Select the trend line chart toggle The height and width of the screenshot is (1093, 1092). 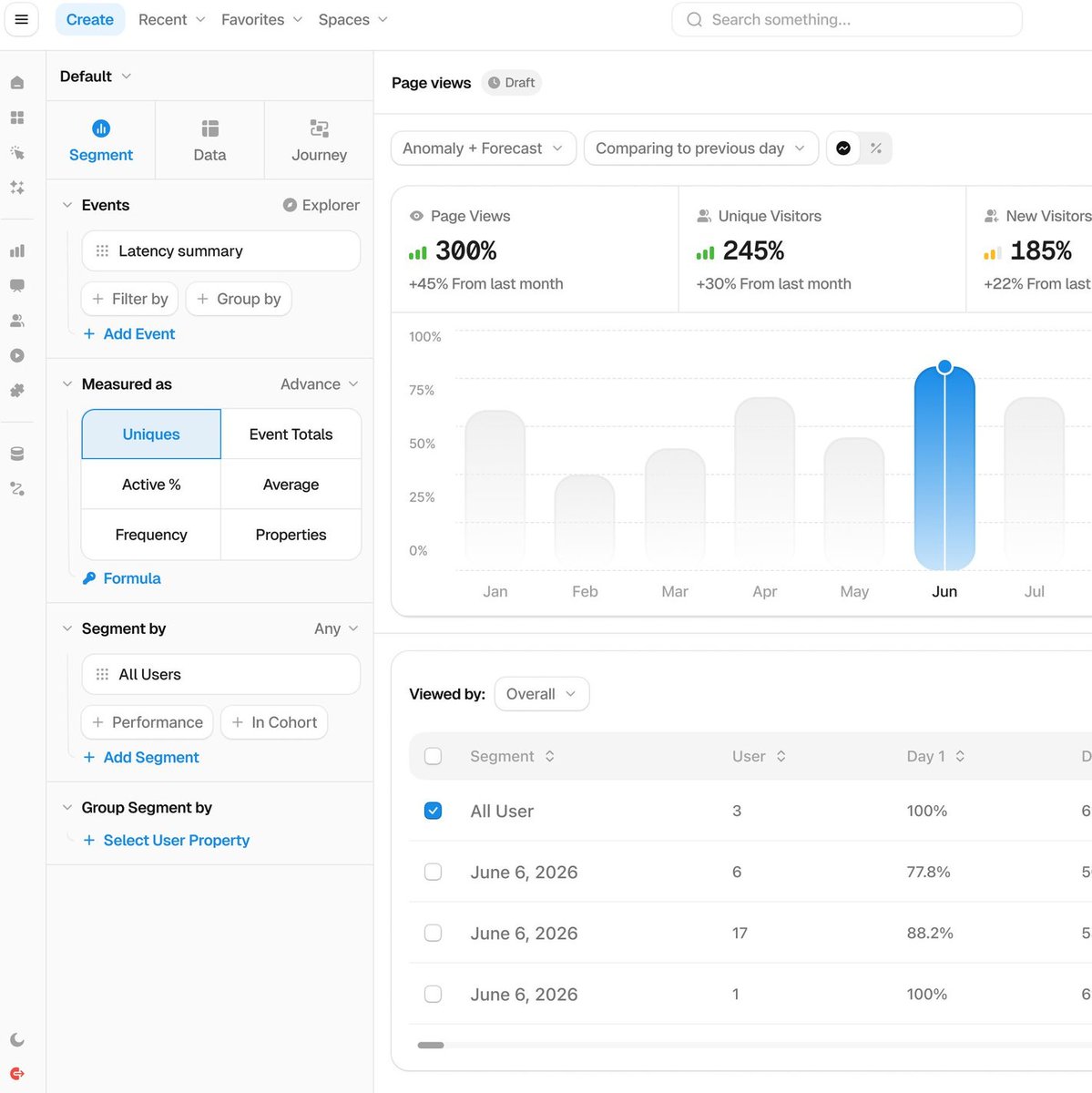tap(843, 148)
